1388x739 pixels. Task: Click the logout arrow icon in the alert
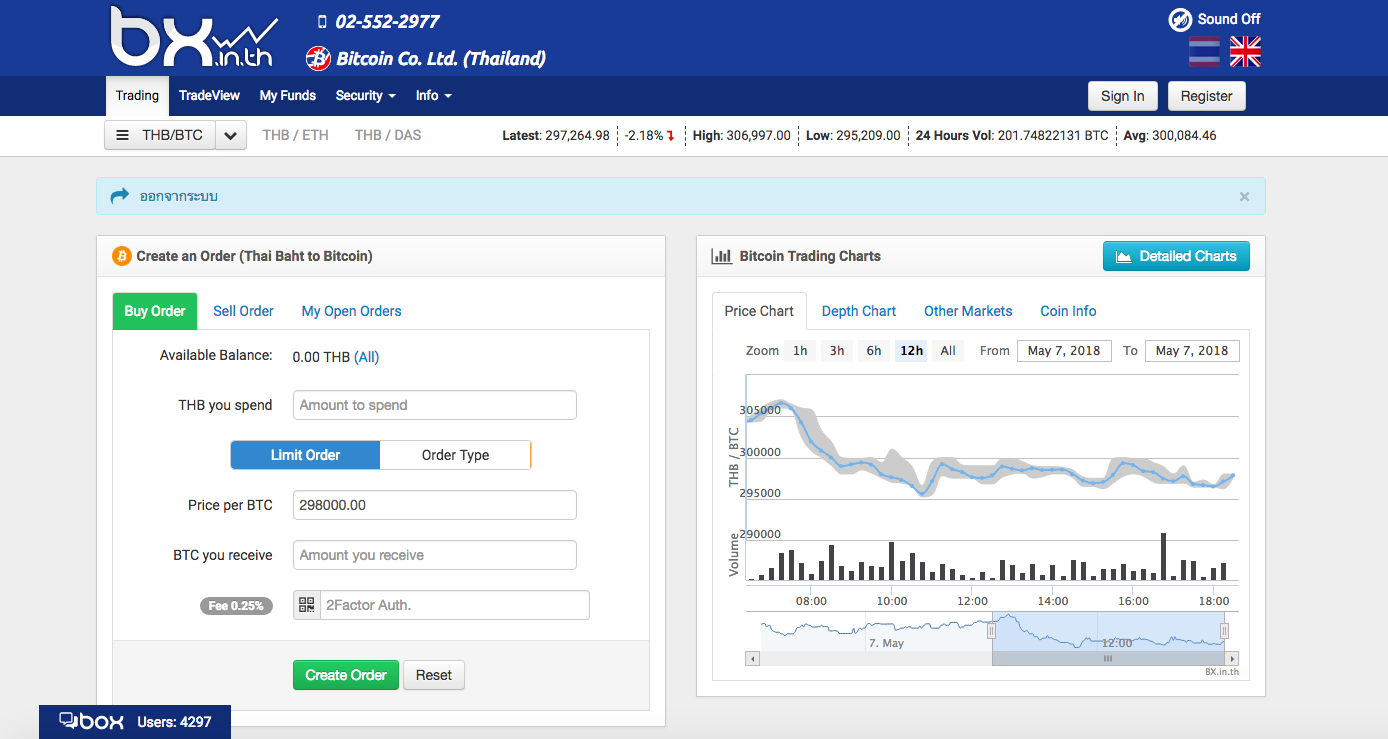click(x=120, y=196)
